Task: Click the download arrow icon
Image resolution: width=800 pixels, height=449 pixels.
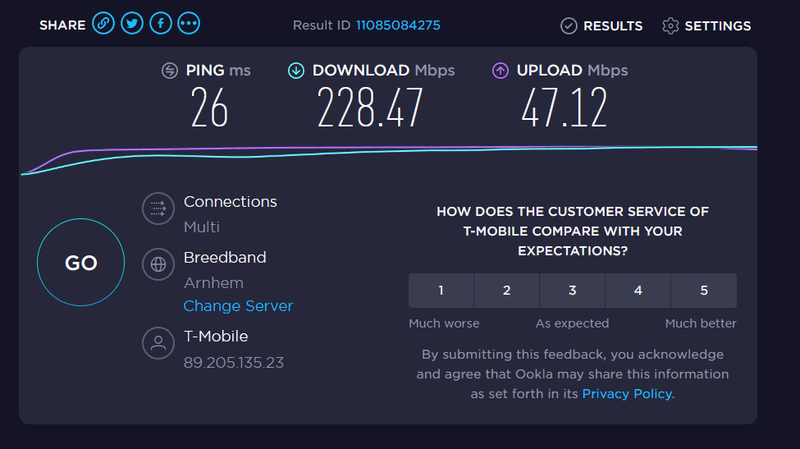Action: pos(296,70)
